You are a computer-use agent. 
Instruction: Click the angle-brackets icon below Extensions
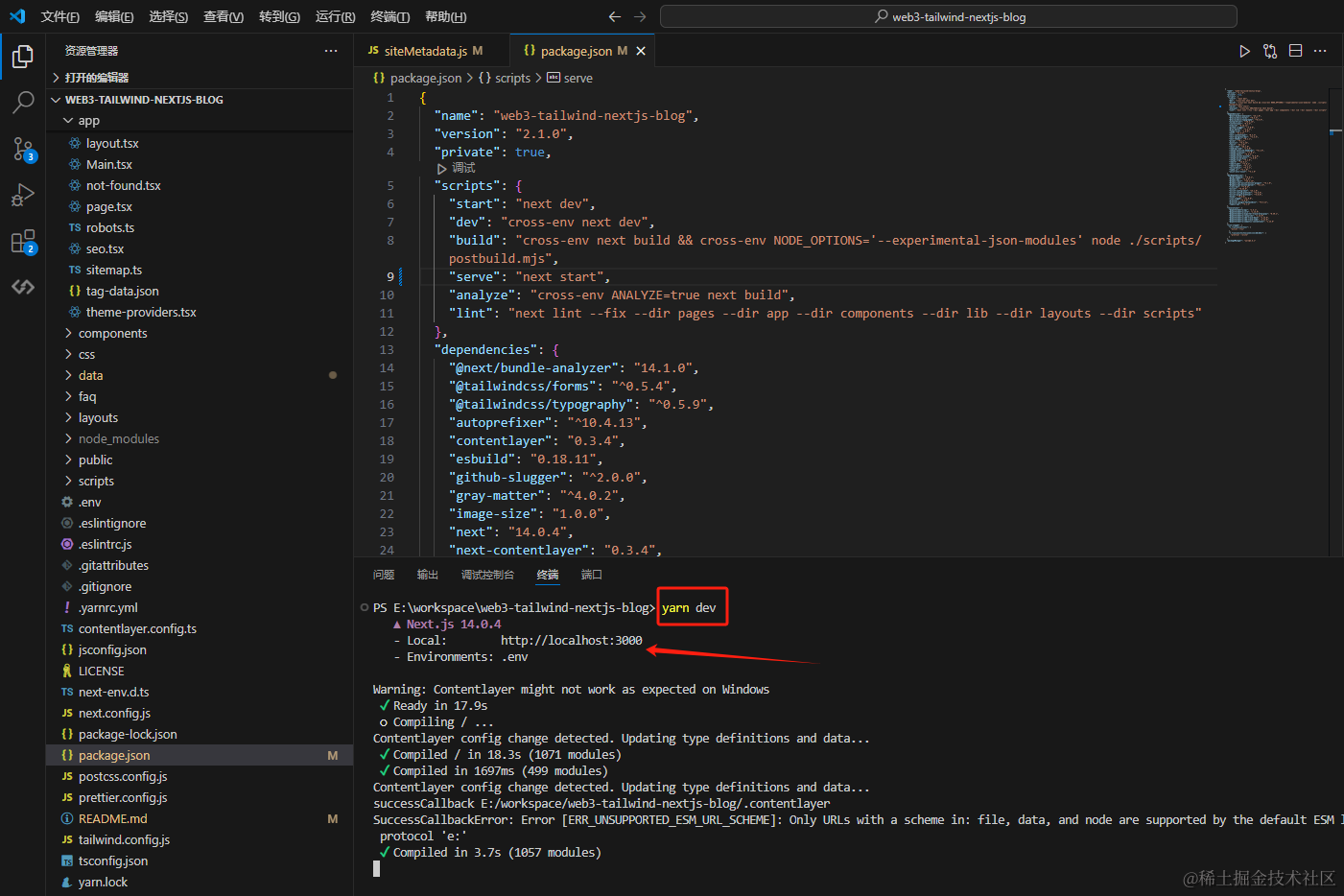(x=23, y=287)
